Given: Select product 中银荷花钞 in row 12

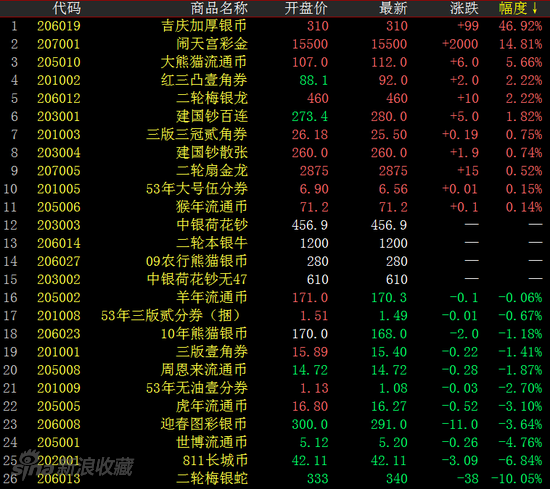Looking at the screenshot, I should pos(212,225).
